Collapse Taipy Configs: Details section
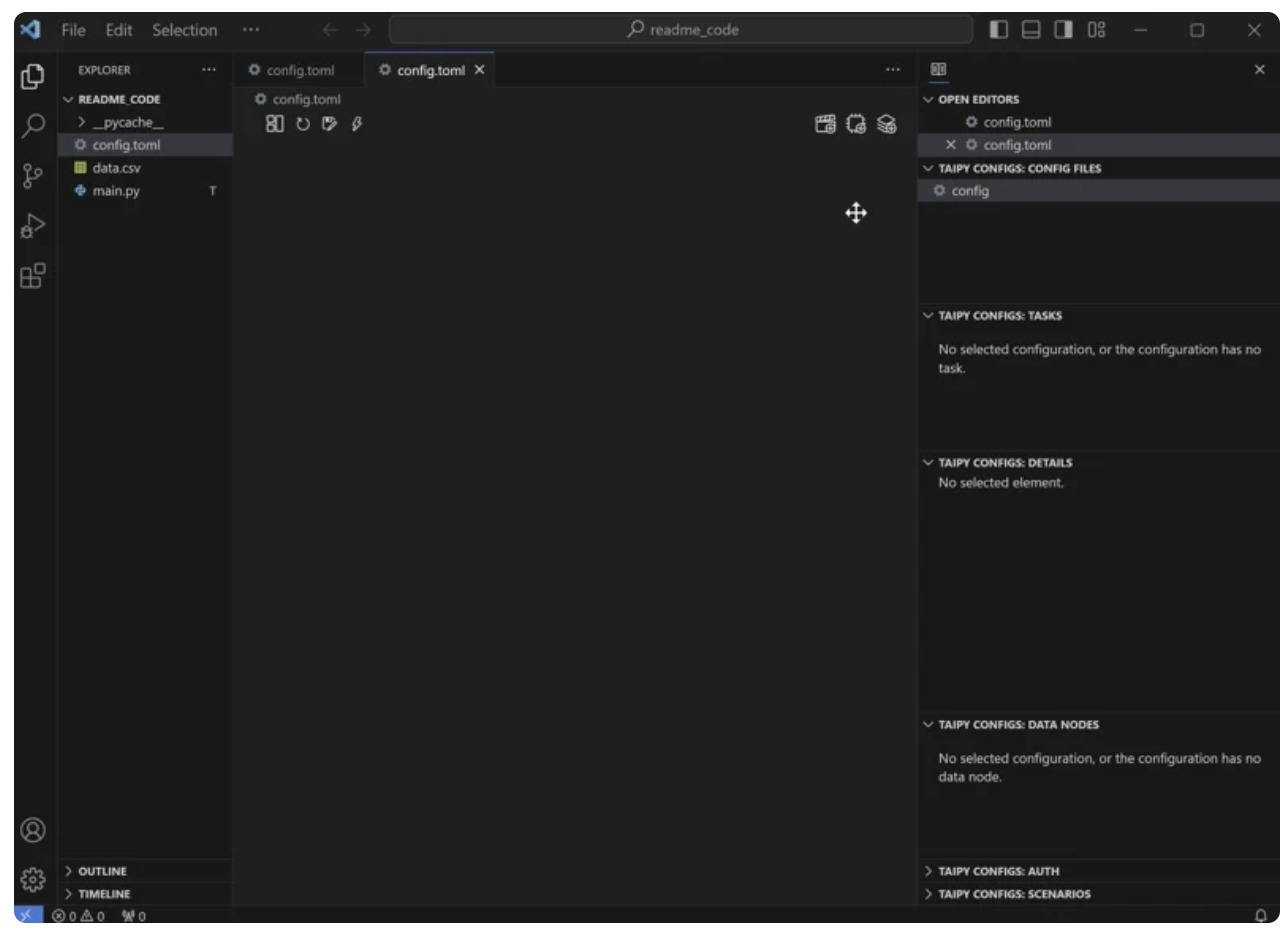 (1097, 463)
